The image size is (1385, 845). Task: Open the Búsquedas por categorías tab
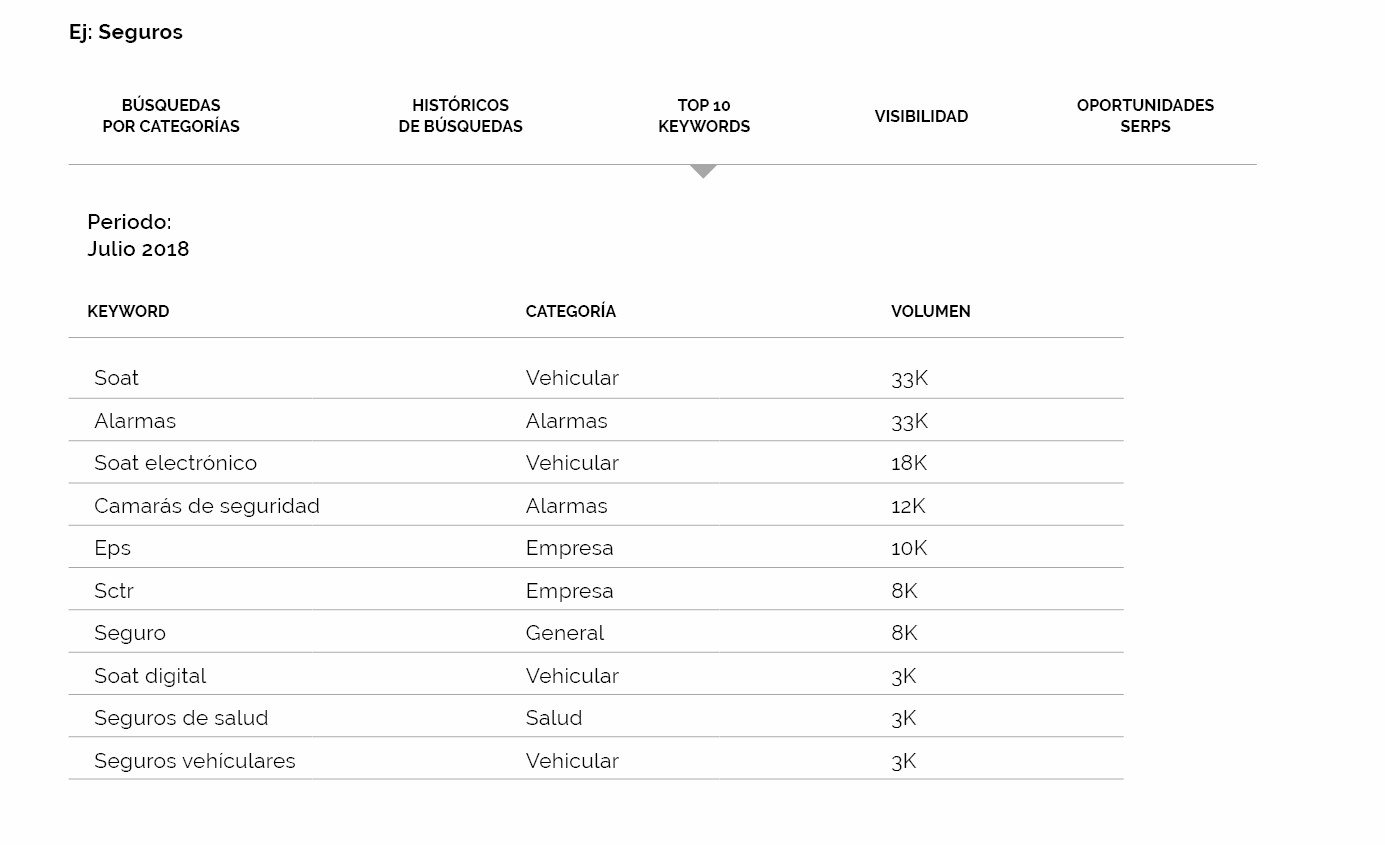pos(171,116)
